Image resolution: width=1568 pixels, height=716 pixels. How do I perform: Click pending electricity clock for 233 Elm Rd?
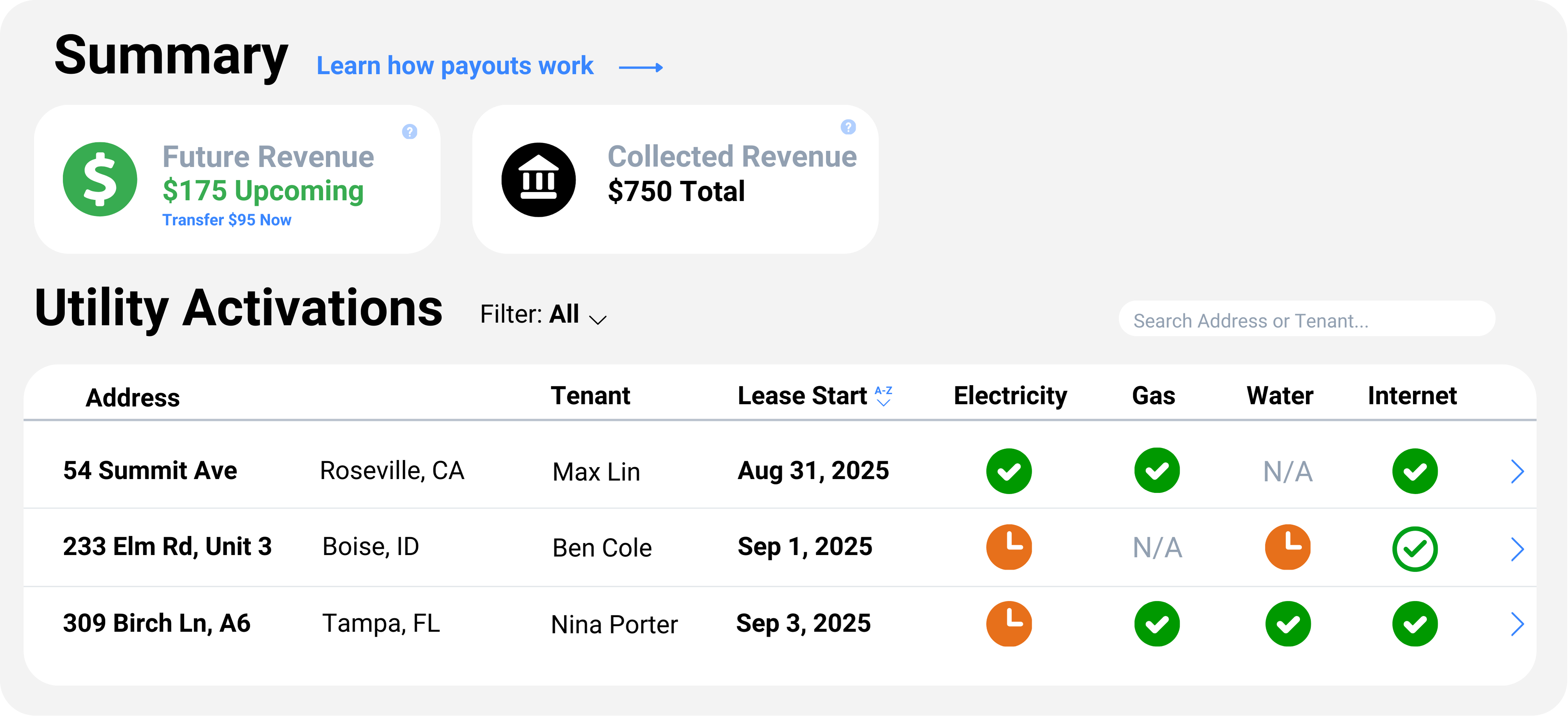tap(1009, 547)
